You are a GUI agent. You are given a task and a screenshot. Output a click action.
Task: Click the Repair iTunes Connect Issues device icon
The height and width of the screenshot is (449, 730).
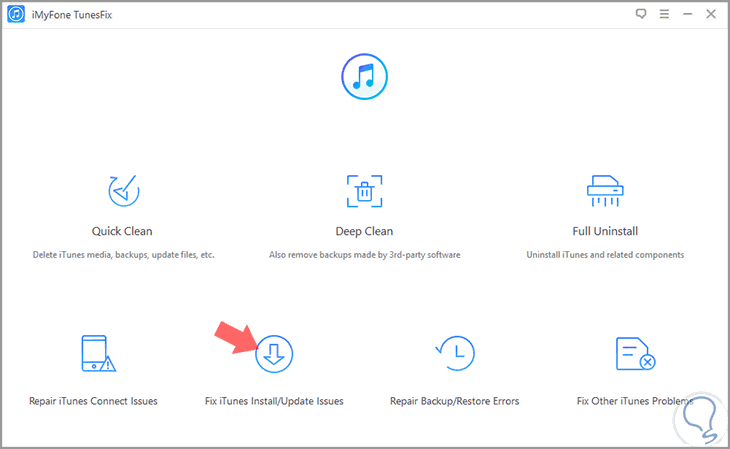(x=98, y=354)
